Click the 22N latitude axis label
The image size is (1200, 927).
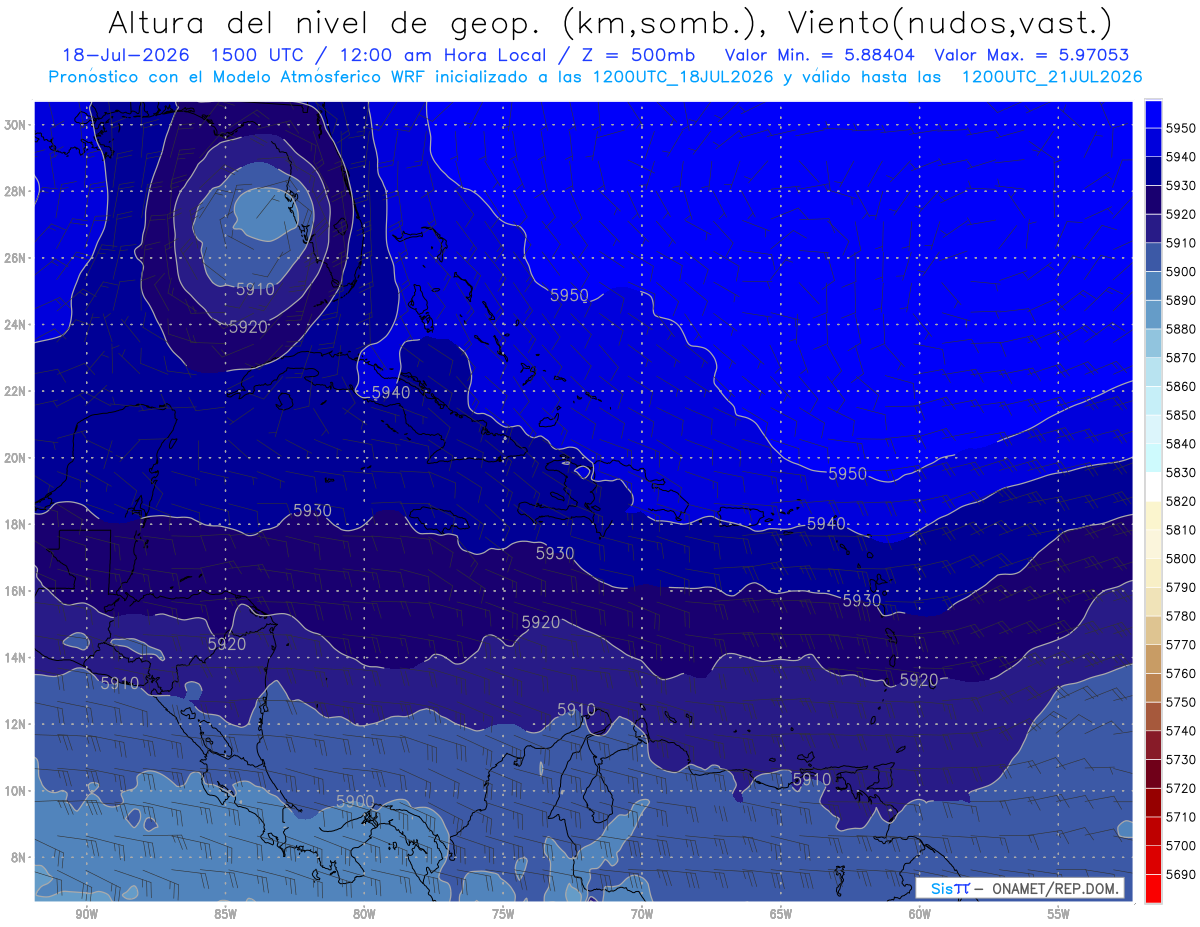(16, 391)
